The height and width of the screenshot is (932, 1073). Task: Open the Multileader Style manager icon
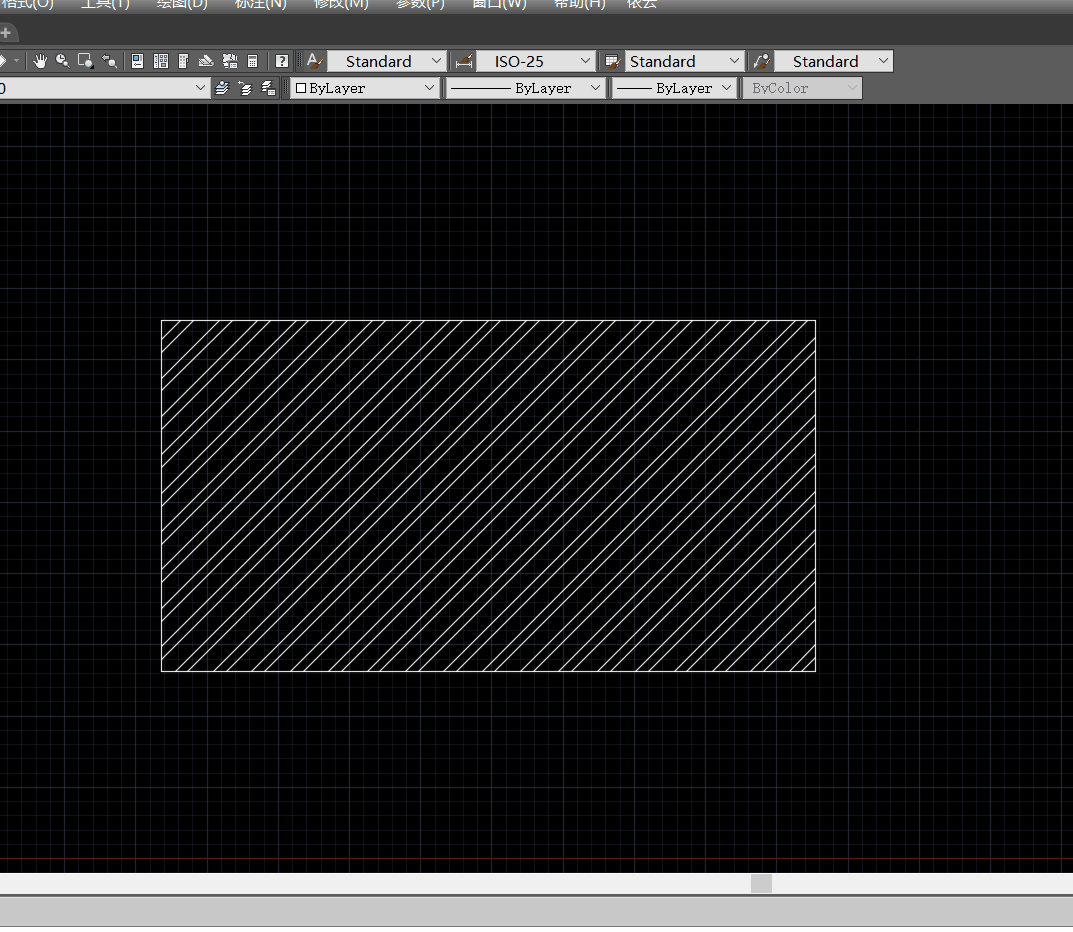[x=761, y=61]
